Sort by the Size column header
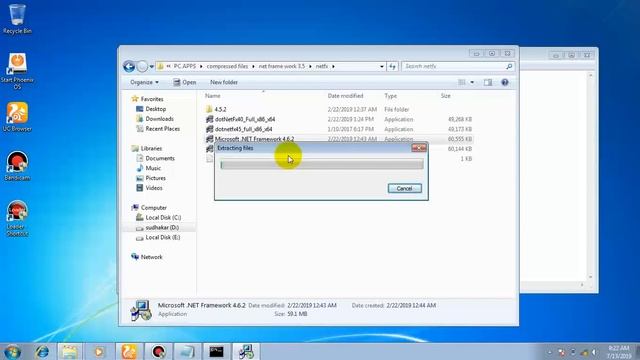The height and width of the screenshot is (360, 640). (446, 96)
